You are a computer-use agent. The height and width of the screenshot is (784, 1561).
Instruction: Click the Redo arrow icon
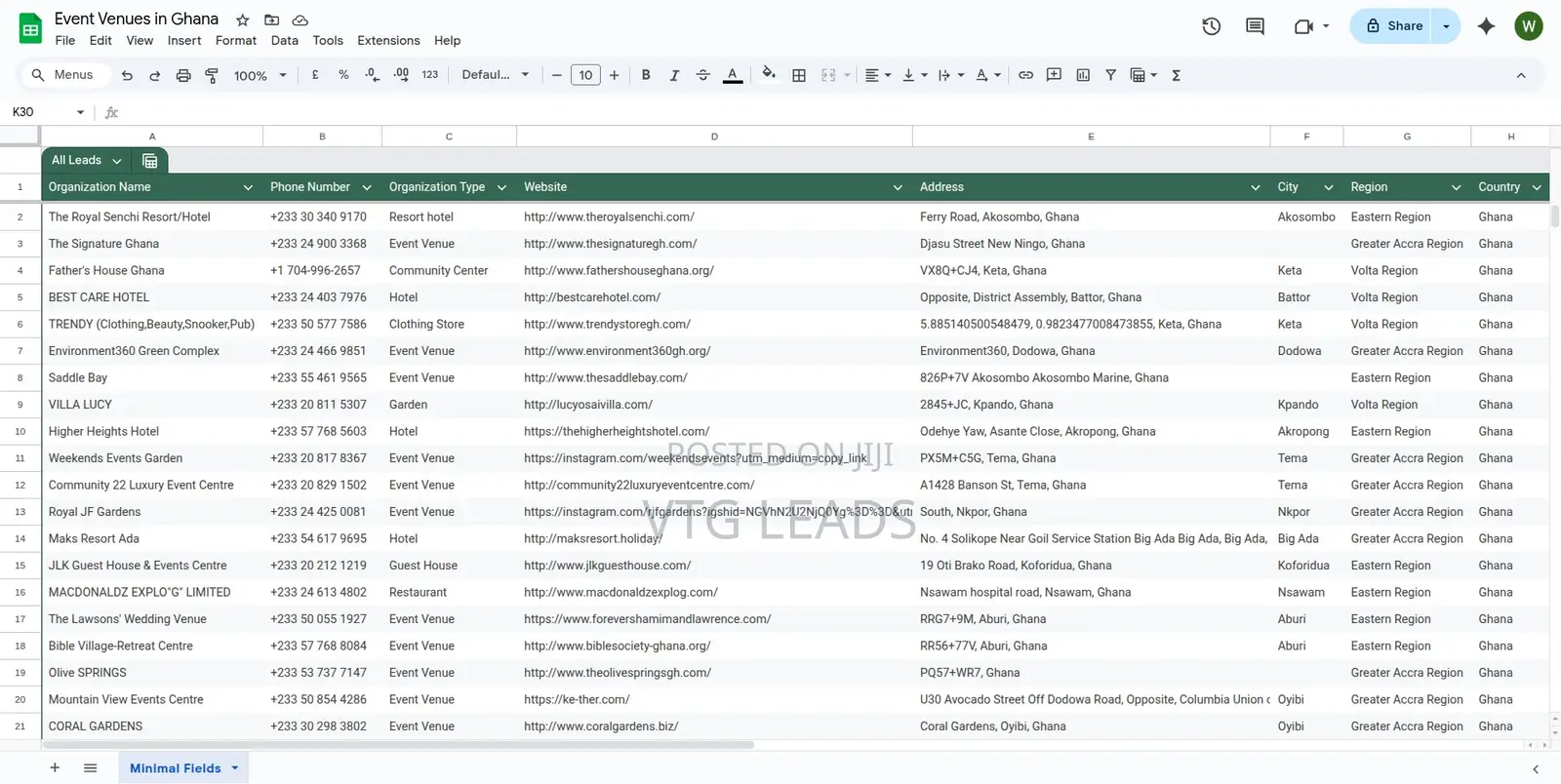tap(154, 75)
